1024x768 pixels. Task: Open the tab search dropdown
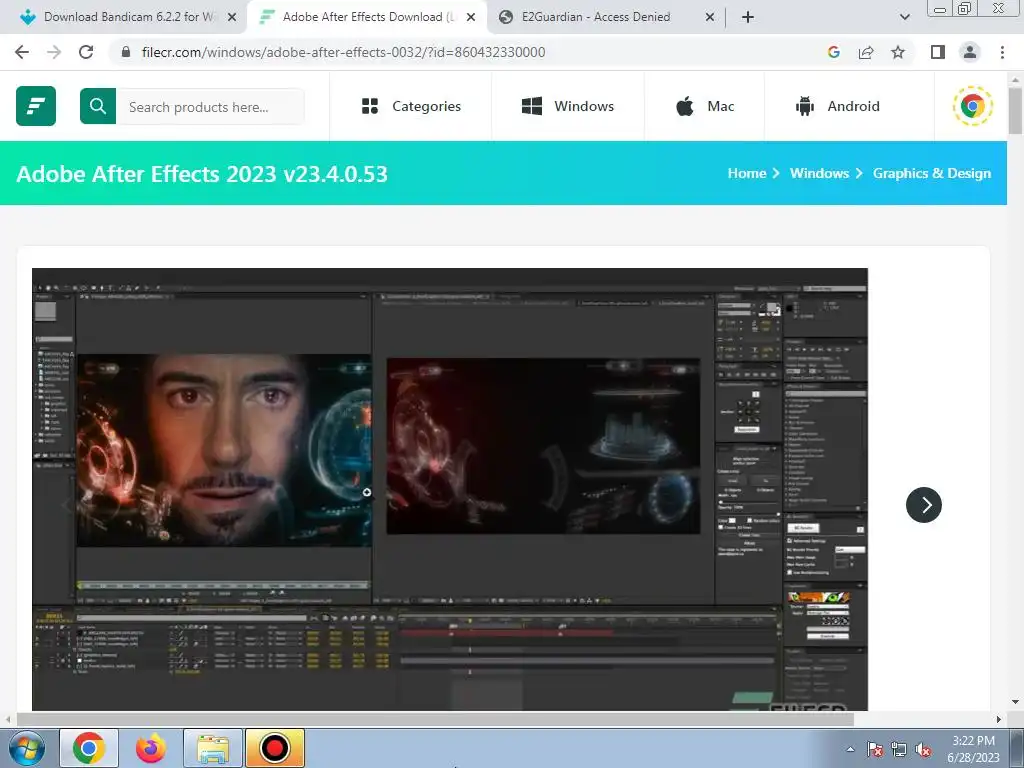pos(904,18)
